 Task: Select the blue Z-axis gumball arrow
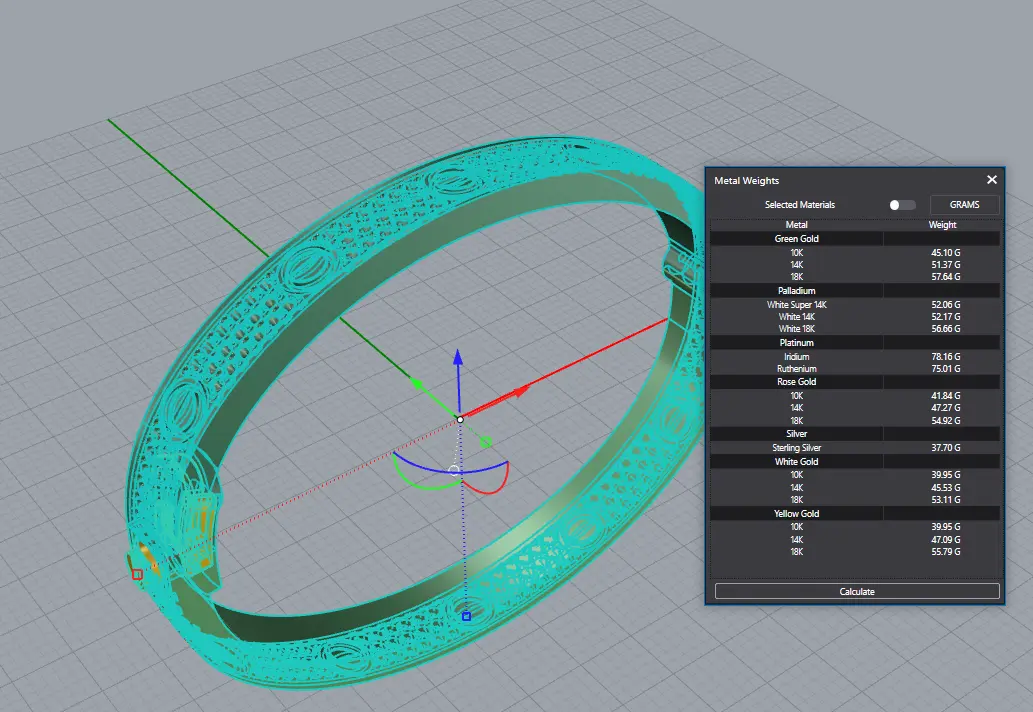tap(458, 359)
